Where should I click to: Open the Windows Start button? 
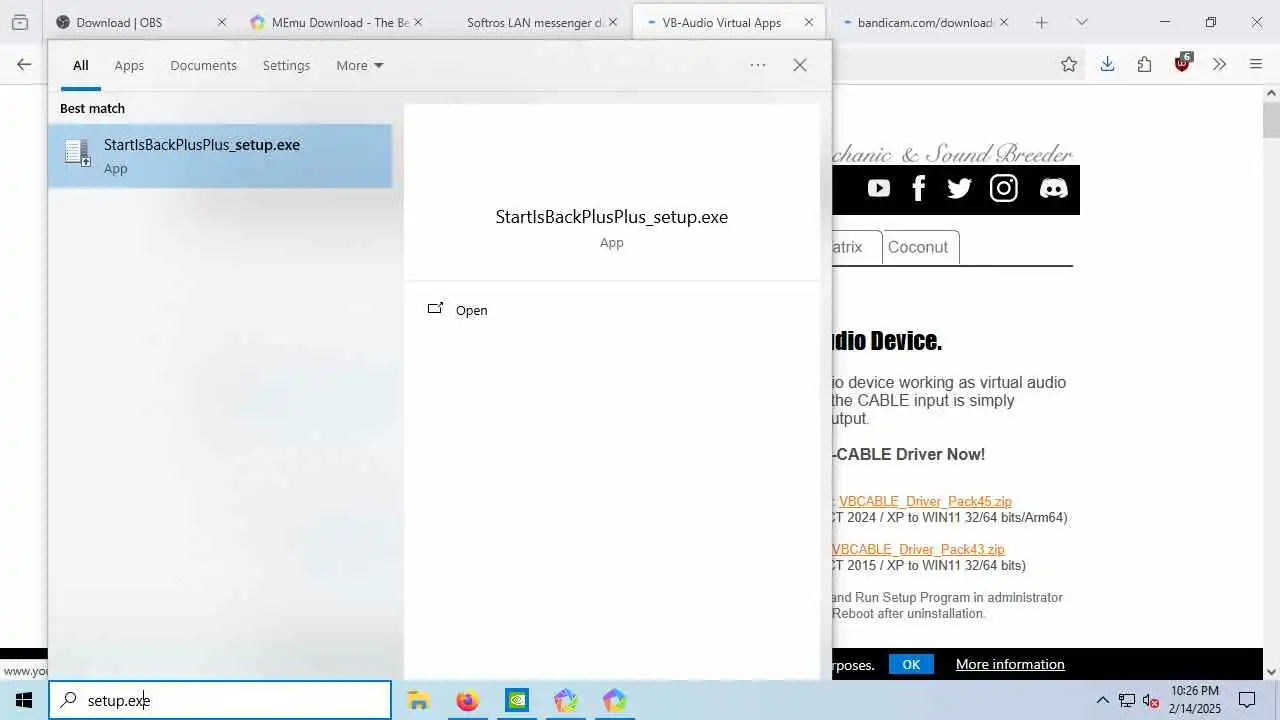click(24, 700)
